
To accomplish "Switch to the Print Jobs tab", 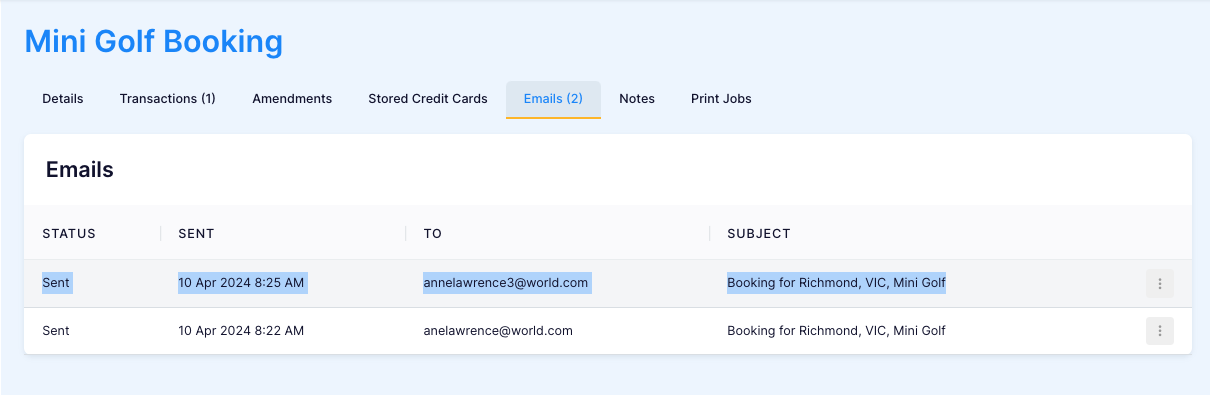I will tap(721, 99).
